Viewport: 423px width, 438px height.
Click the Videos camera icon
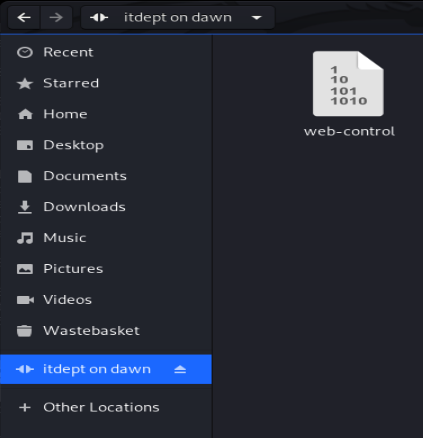(x=25, y=300)
